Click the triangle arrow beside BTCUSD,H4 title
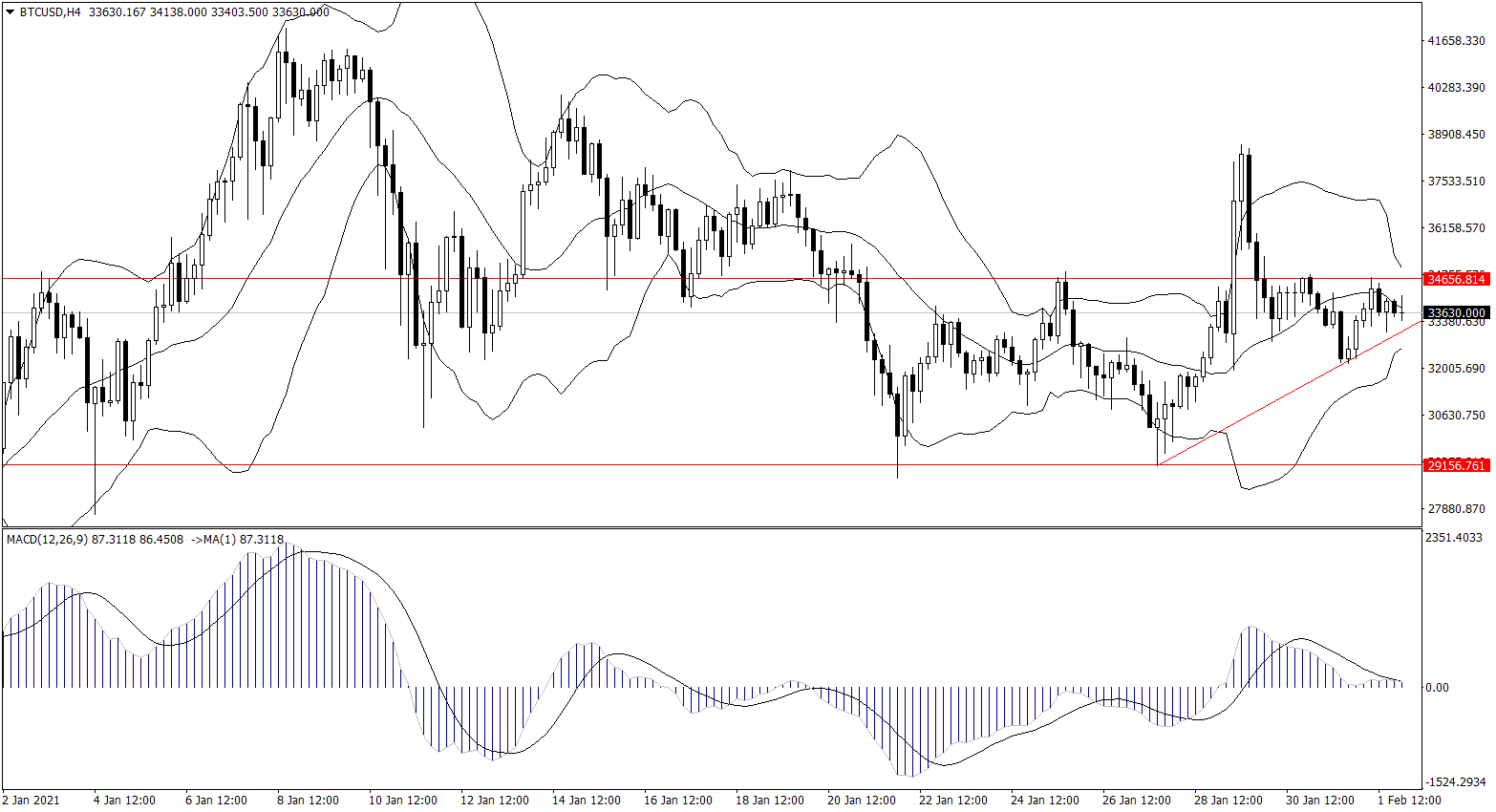This screenshot has height=812, width=1496. pos(10,12)
